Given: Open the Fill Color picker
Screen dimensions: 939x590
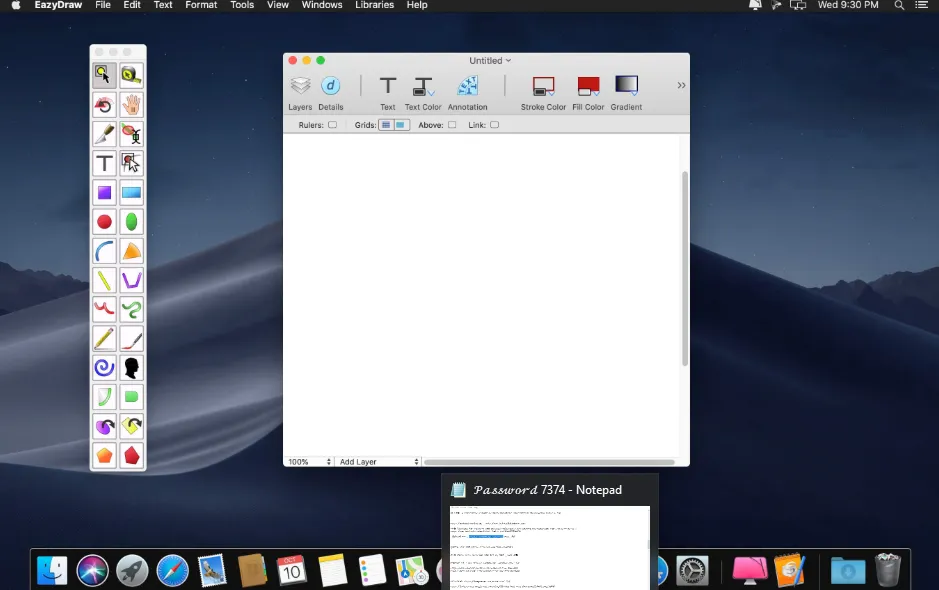Looking at the screenshot, I should (x=588, y=93).
